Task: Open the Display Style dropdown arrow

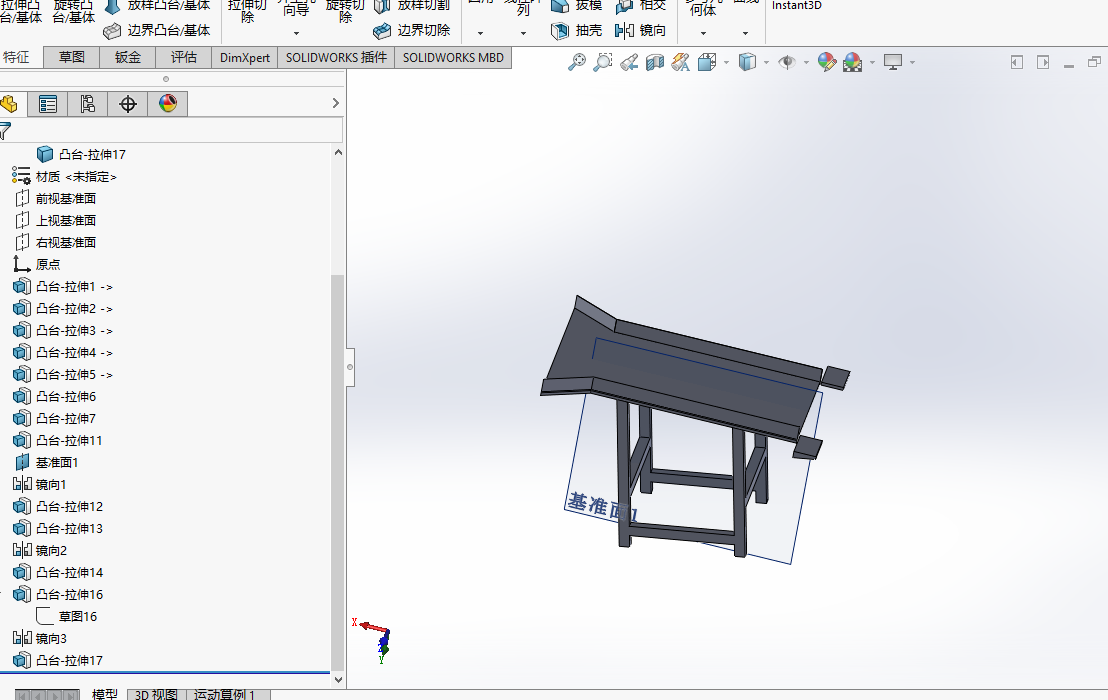Action: 766,62
